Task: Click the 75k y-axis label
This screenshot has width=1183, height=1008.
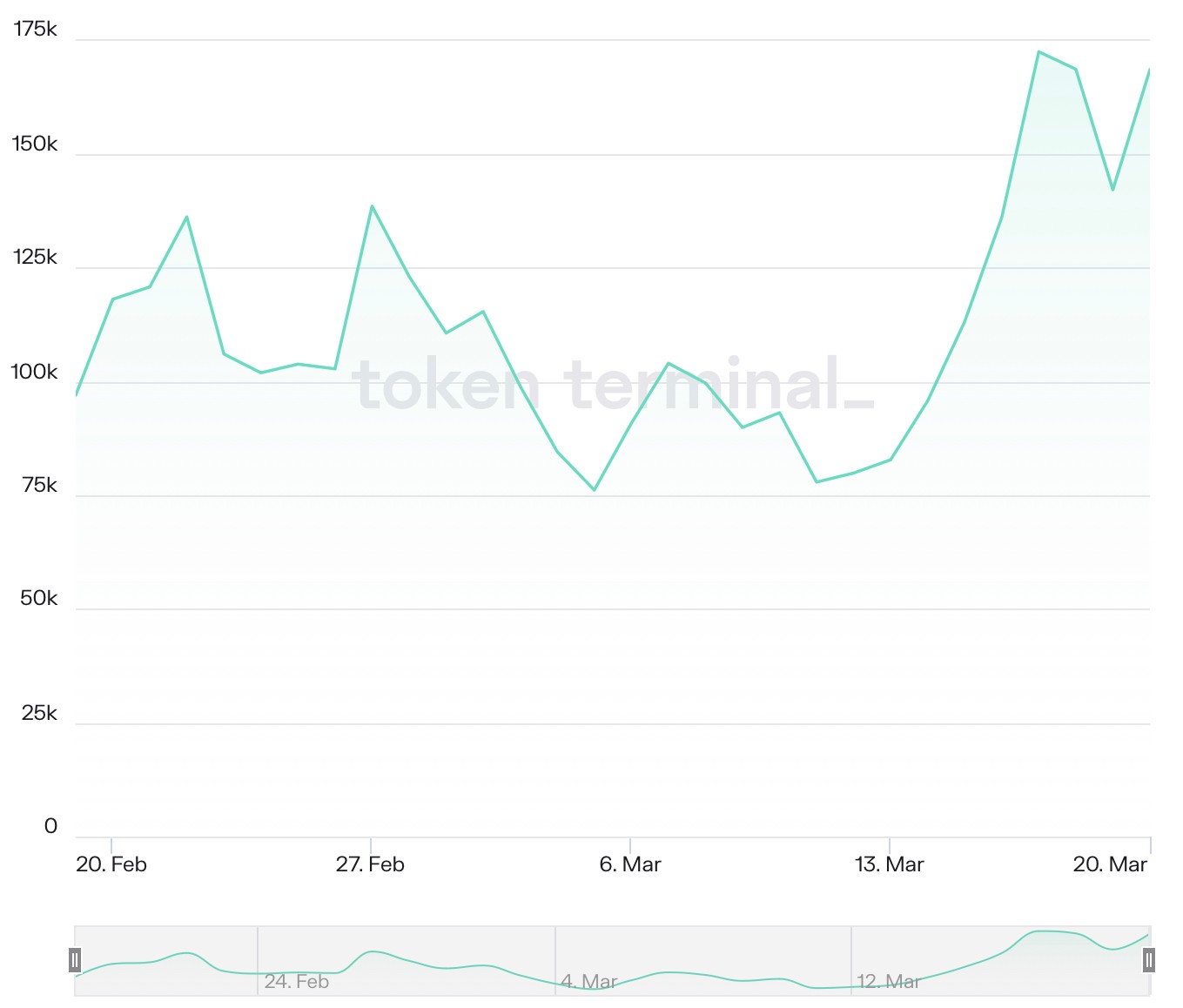Action: [39, 486]
